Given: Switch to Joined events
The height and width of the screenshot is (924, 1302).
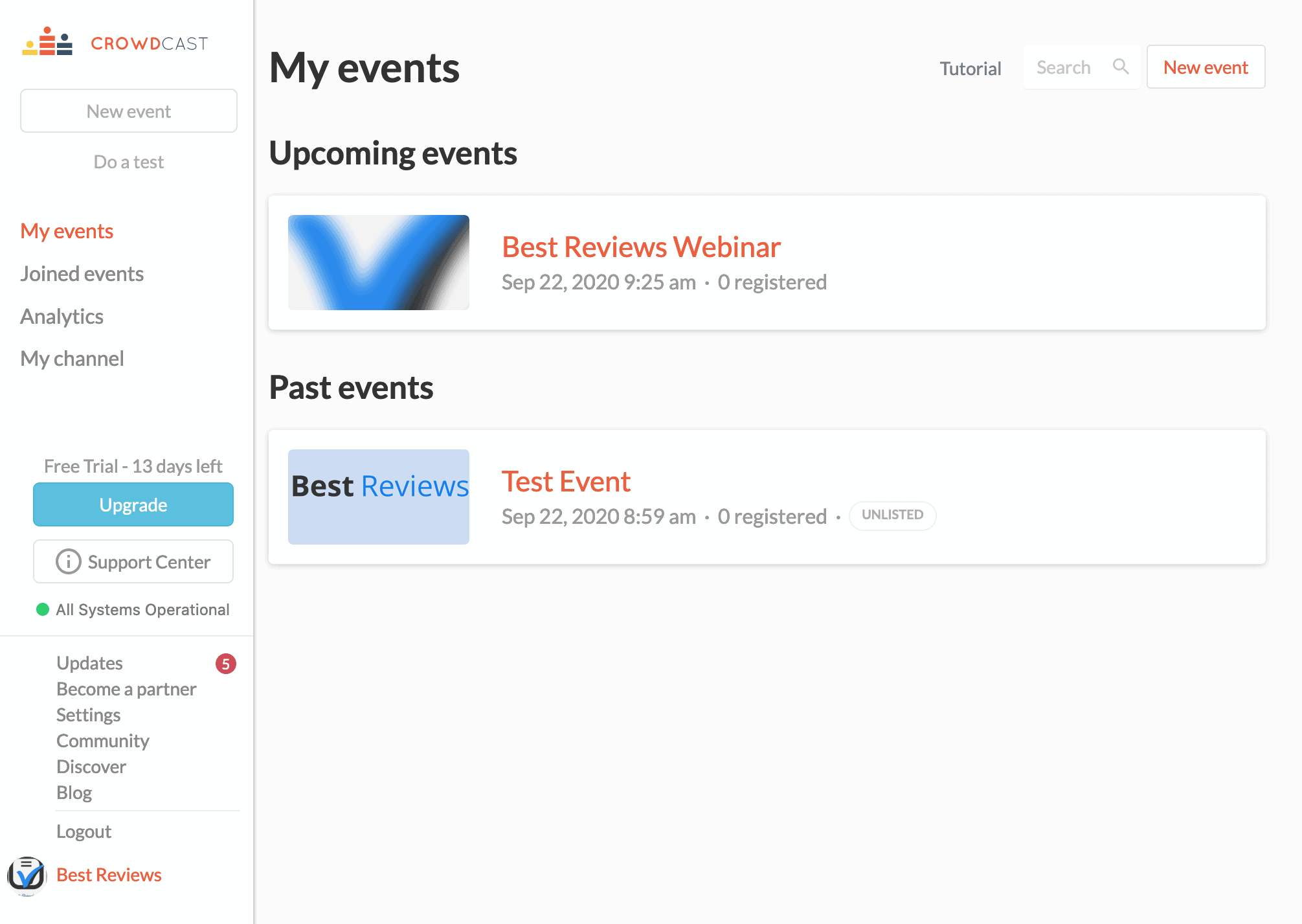Looking at the screenshot, I should tap(82, 273).
